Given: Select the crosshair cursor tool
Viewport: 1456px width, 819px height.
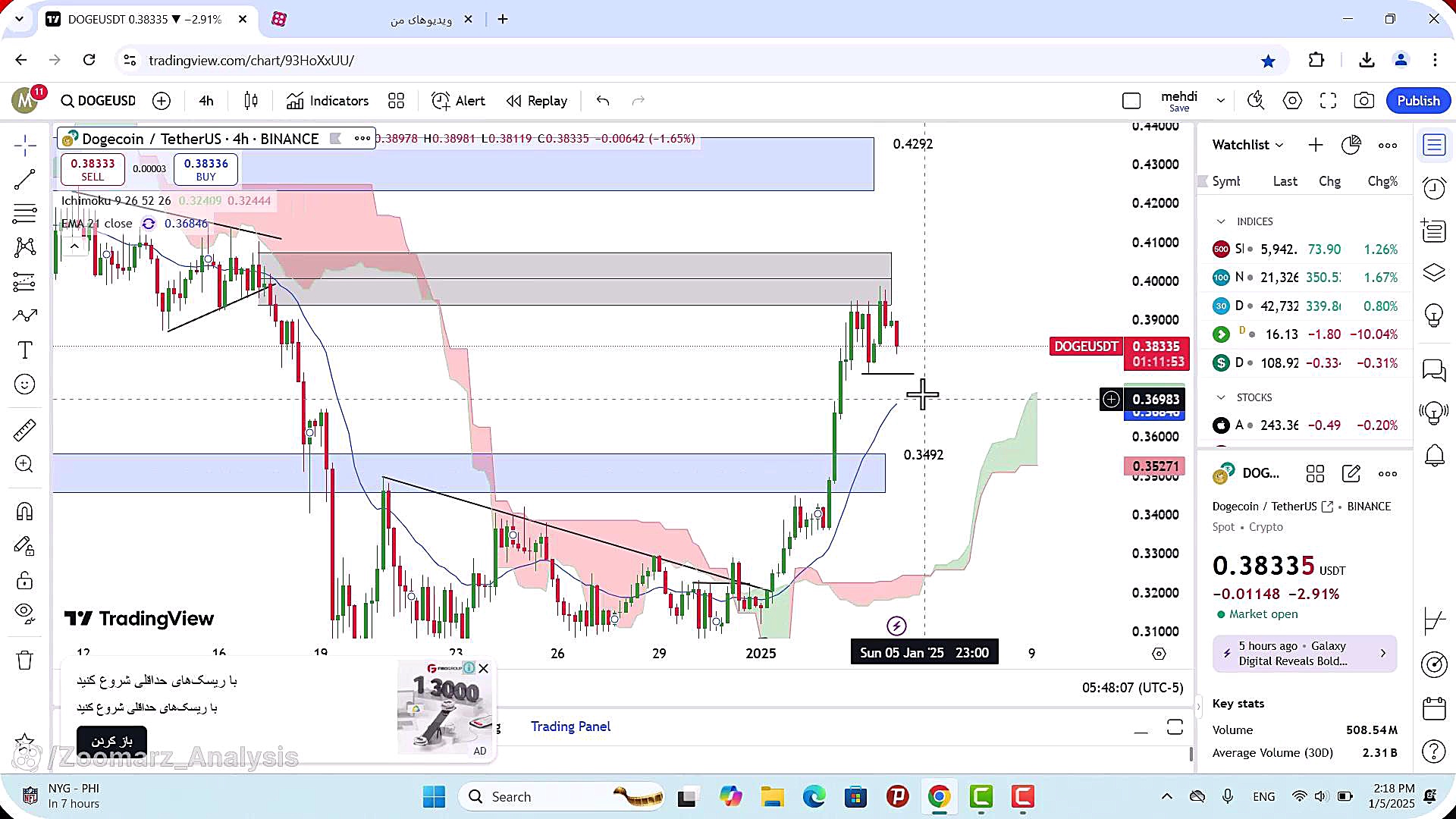Looking at the screenshot, I should [25, 146].
